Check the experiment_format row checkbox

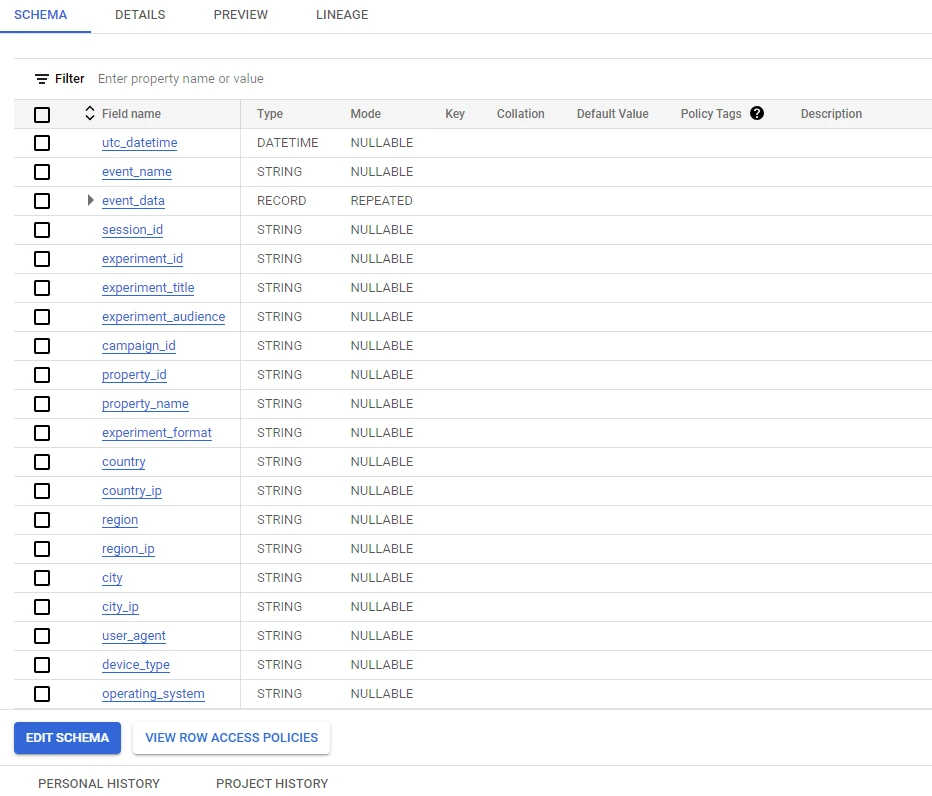click(x=42, y=433)
